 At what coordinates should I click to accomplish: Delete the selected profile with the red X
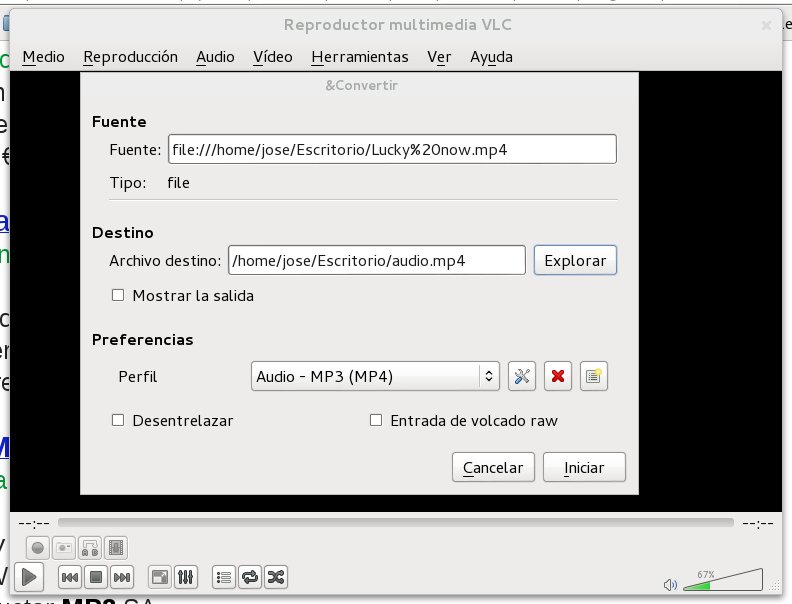[x=558, y=376]
